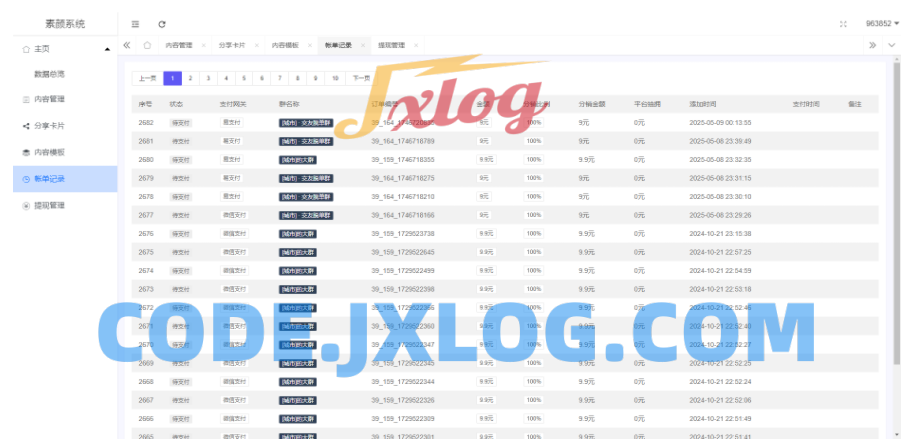Click the vertical scrollbar on the right
This screenshot has width=910, height=448.
tap(897, 200)
